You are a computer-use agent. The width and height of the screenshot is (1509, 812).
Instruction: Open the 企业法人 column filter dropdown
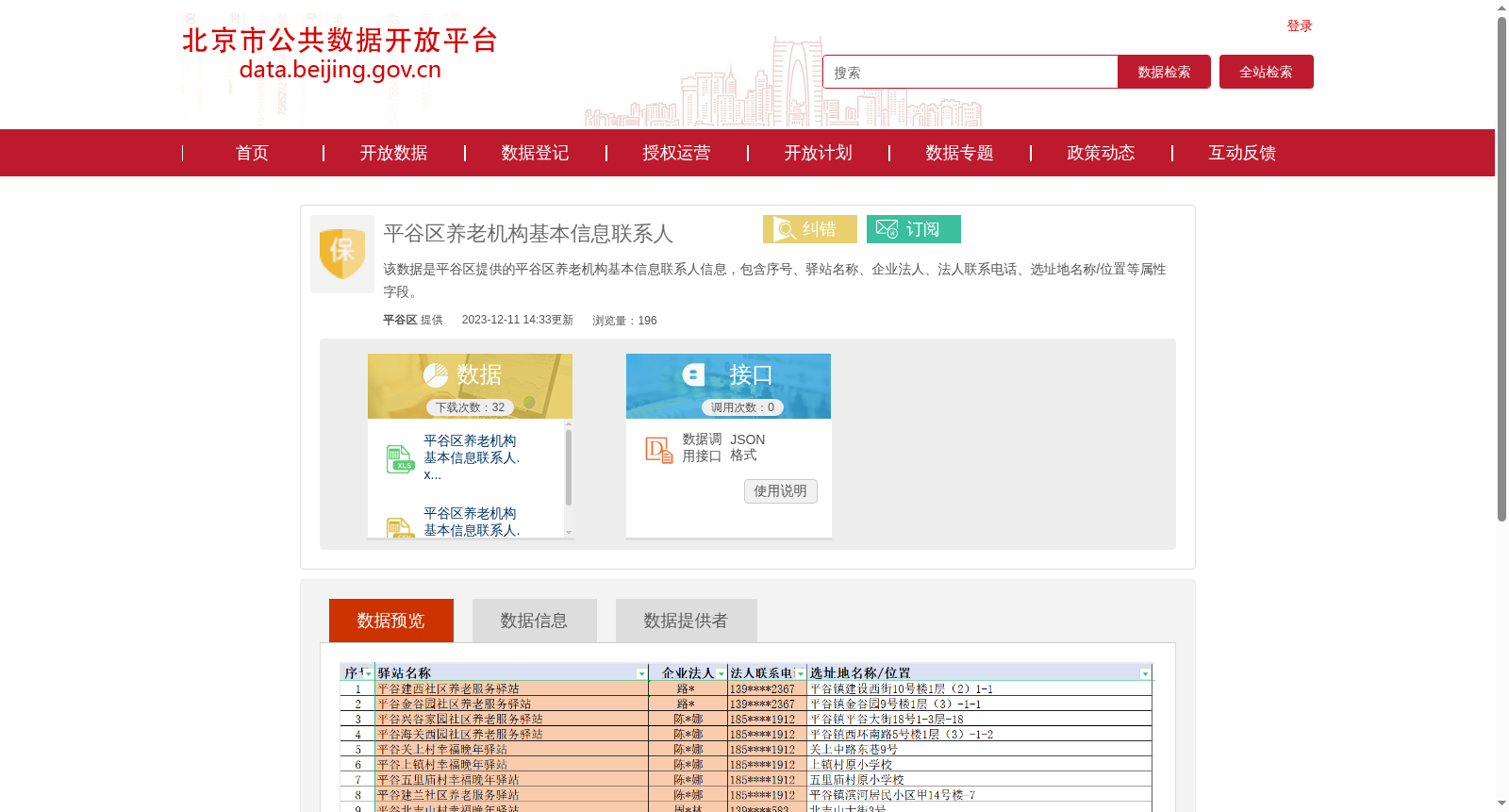point(721,673)
